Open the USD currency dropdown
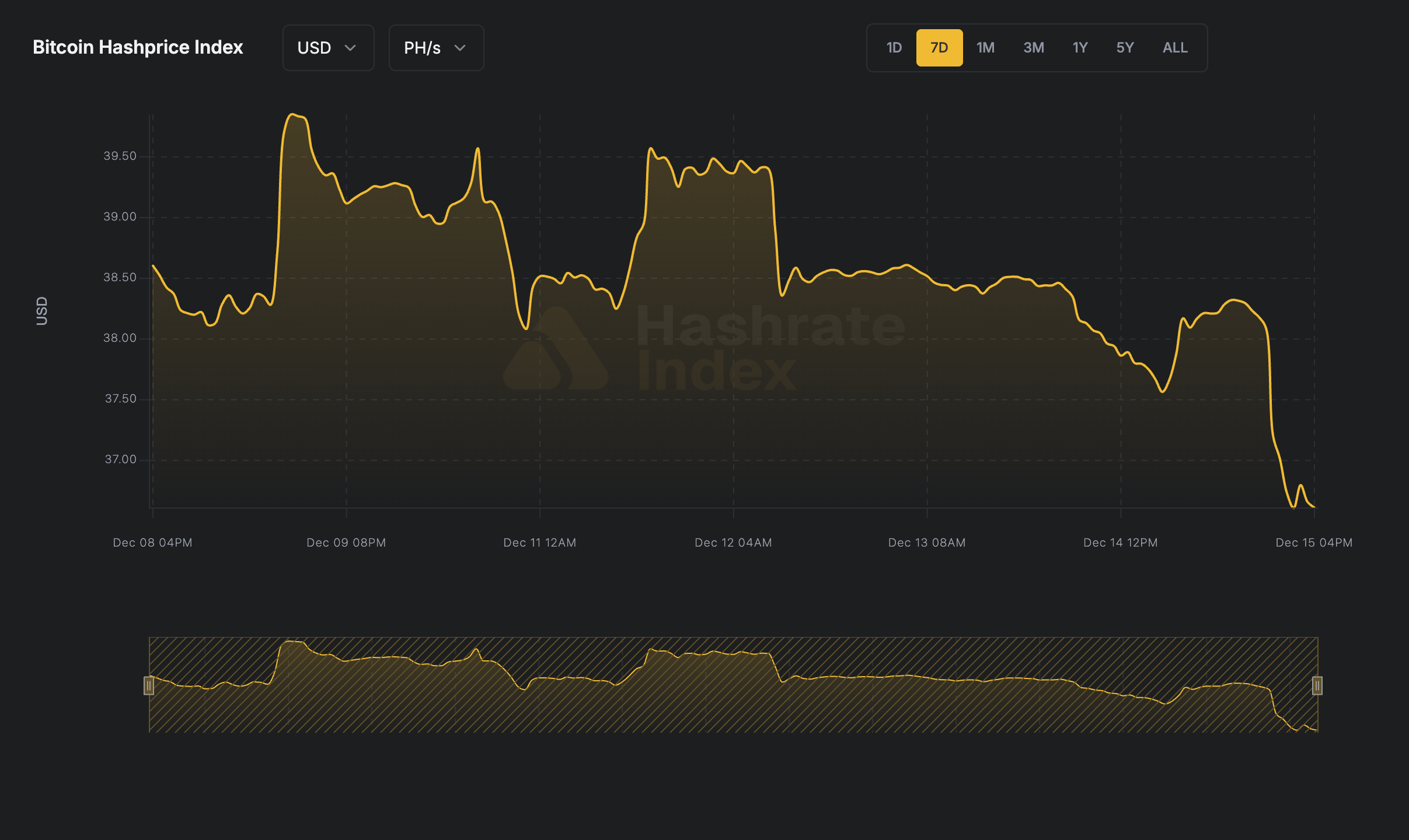Image resolution: width=1409 pixels, height=840 pixels. (328, 48)
